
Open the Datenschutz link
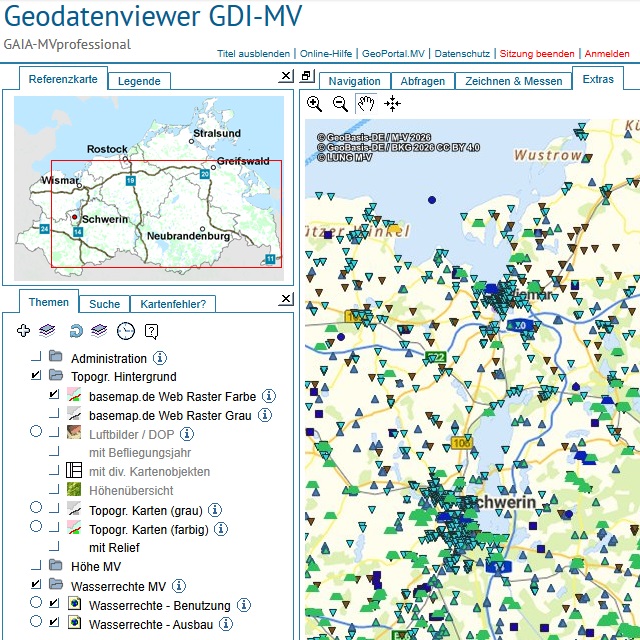[x=462, y=53]
